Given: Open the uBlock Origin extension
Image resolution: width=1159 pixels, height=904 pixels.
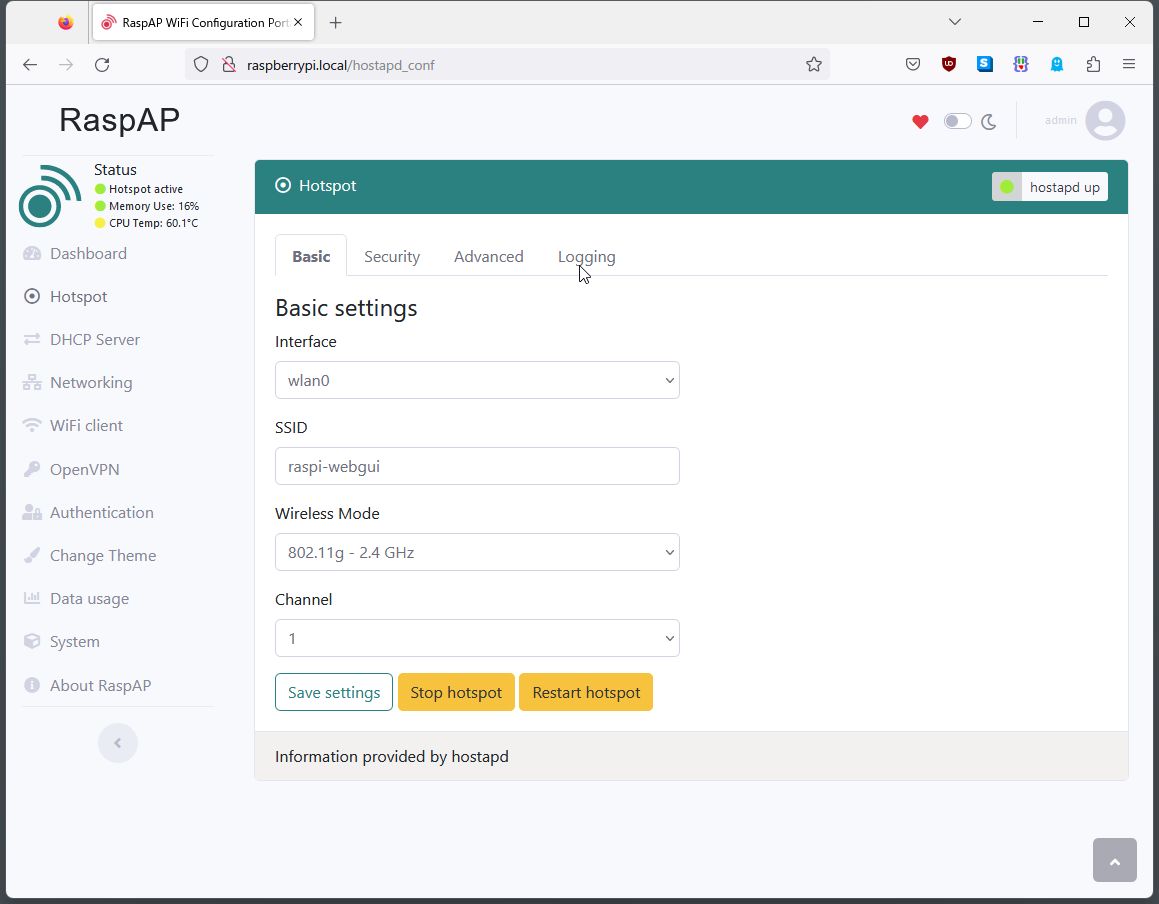Looking at the screenshot, I should pos(948,64).
